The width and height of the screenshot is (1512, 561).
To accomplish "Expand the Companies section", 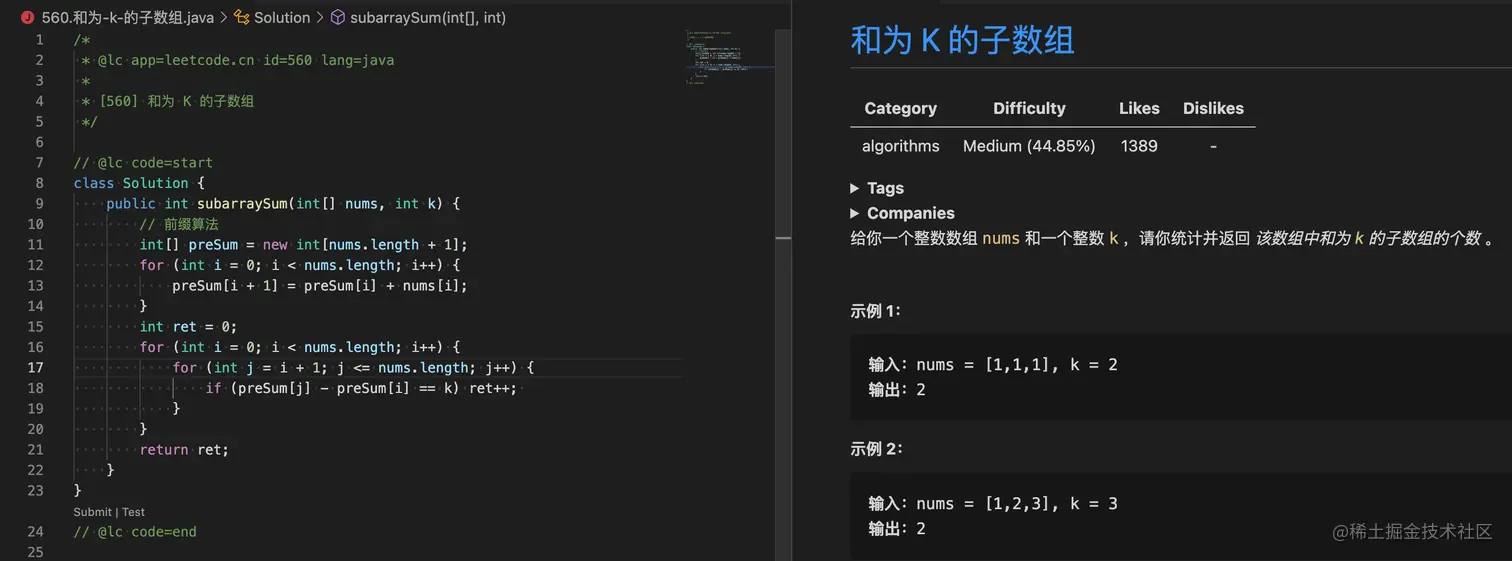I will 902,213.
